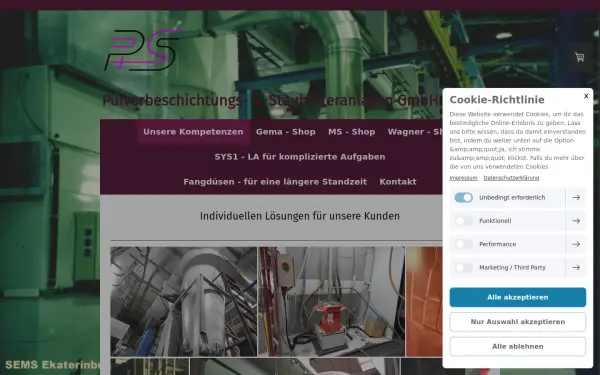Open SYS1 - LA für komplizierte Aufgaben
This screenshot has height=375, width=600.
(300, 157)
